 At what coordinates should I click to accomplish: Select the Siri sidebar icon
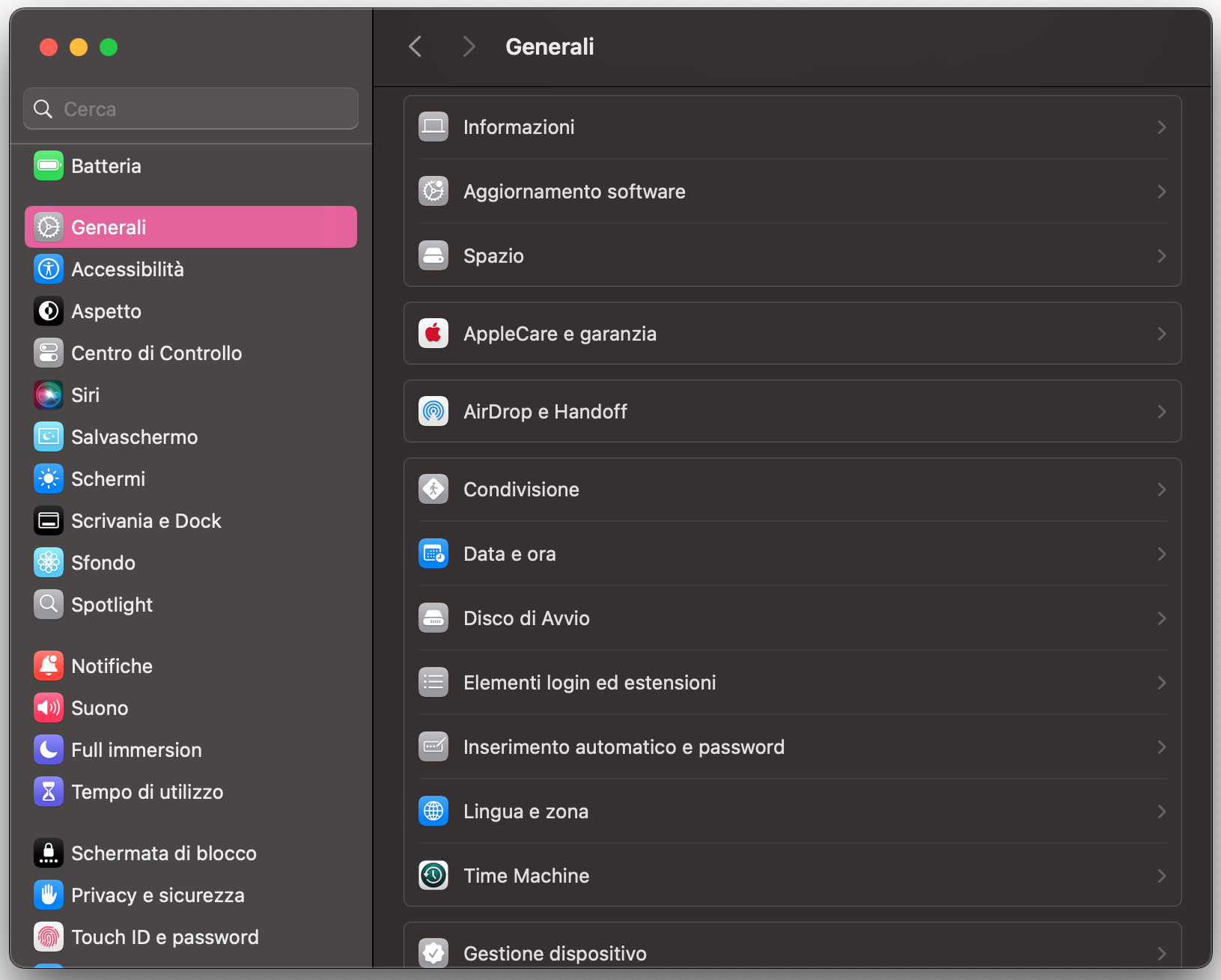[48, 395]
